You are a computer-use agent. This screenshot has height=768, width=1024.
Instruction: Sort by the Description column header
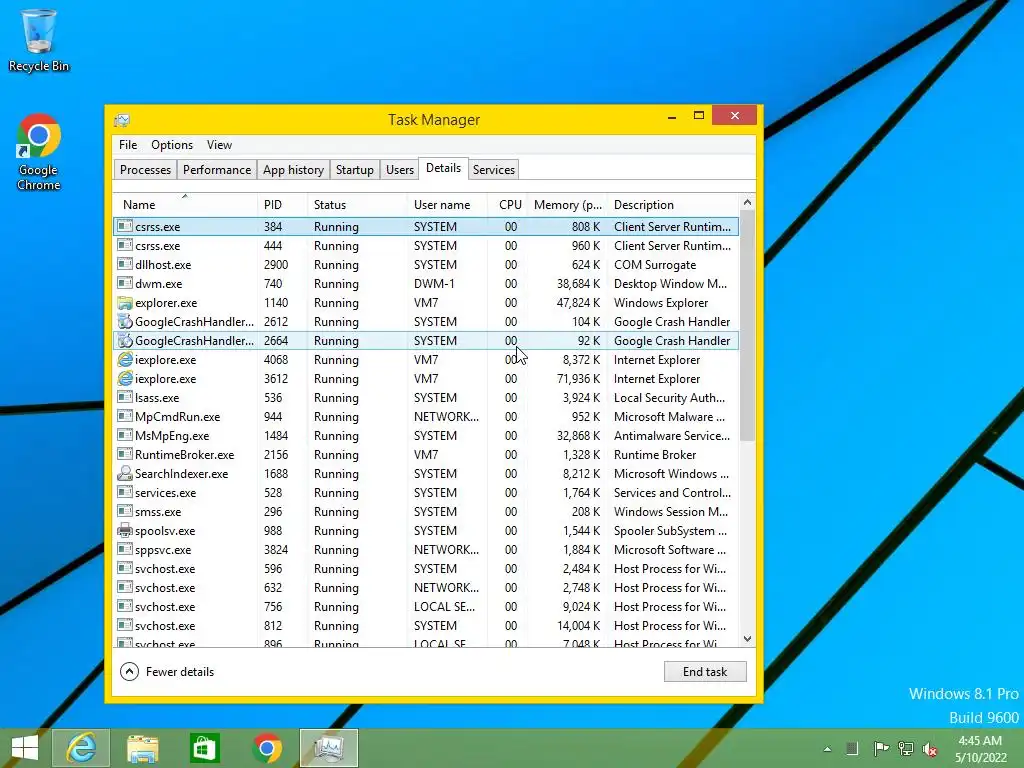(673, 204)
